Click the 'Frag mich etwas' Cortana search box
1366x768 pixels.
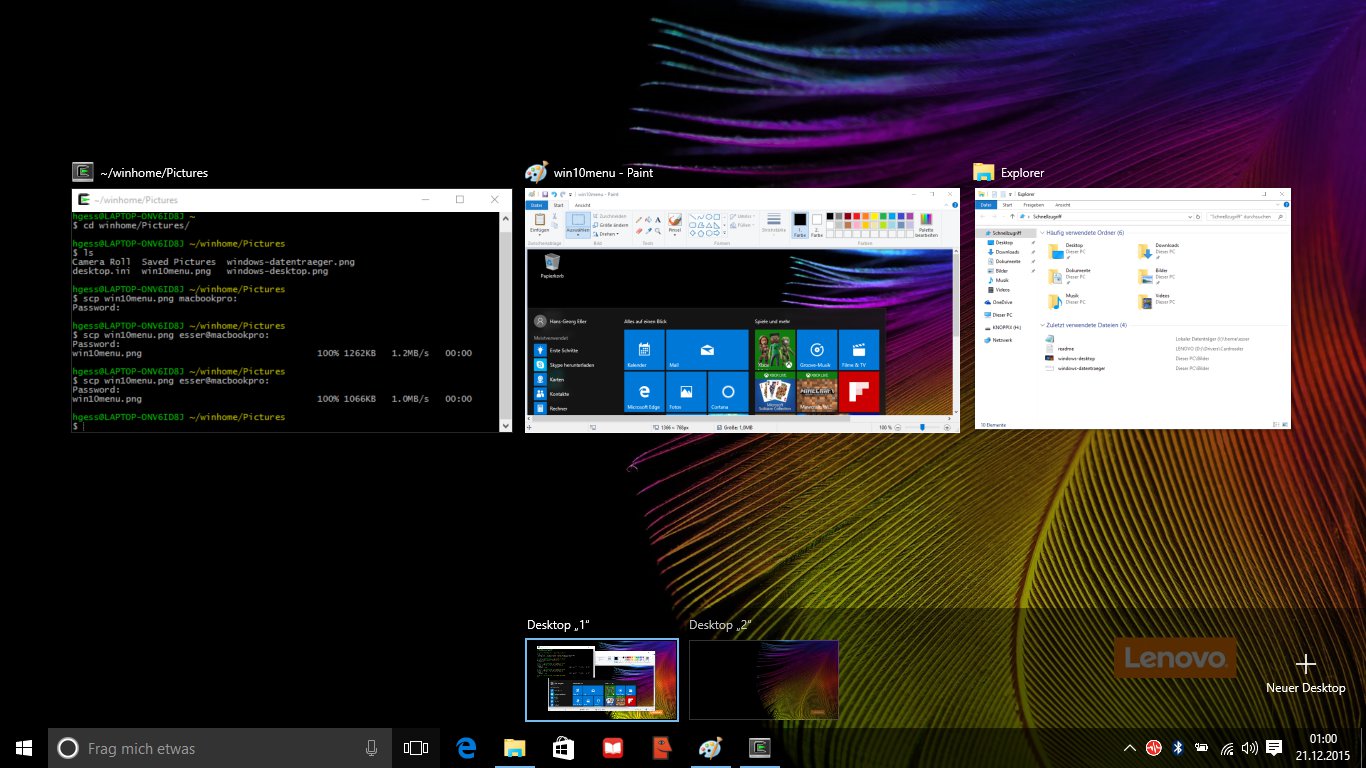(x=220, y=747)
